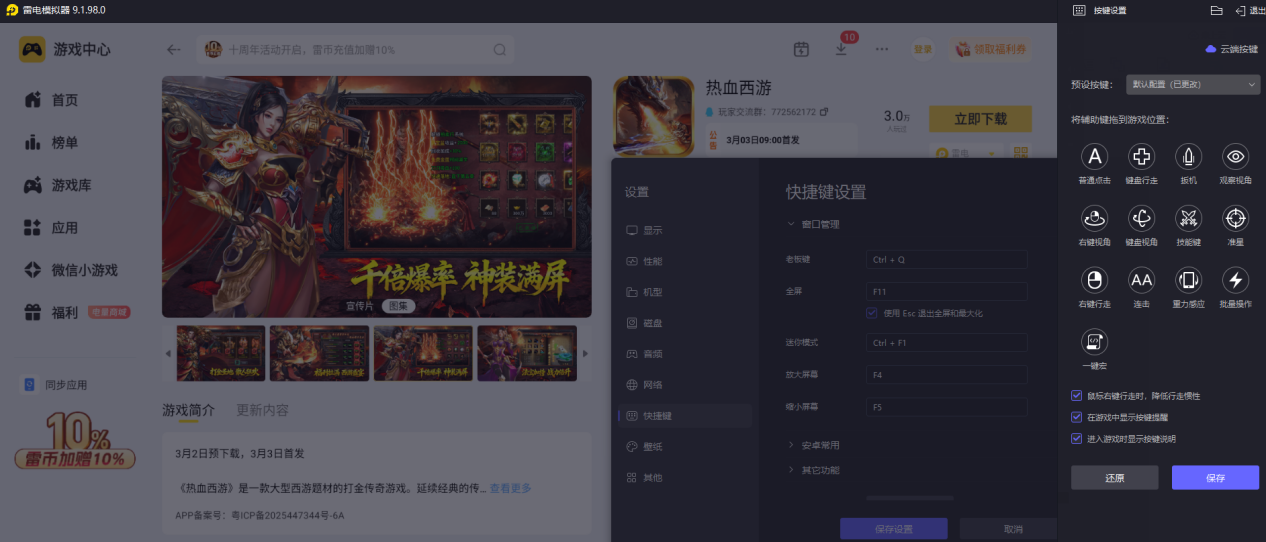Click the 还原 restore button
Viewport: 1266px width, 542px height.
click(x=1115, y=478)
